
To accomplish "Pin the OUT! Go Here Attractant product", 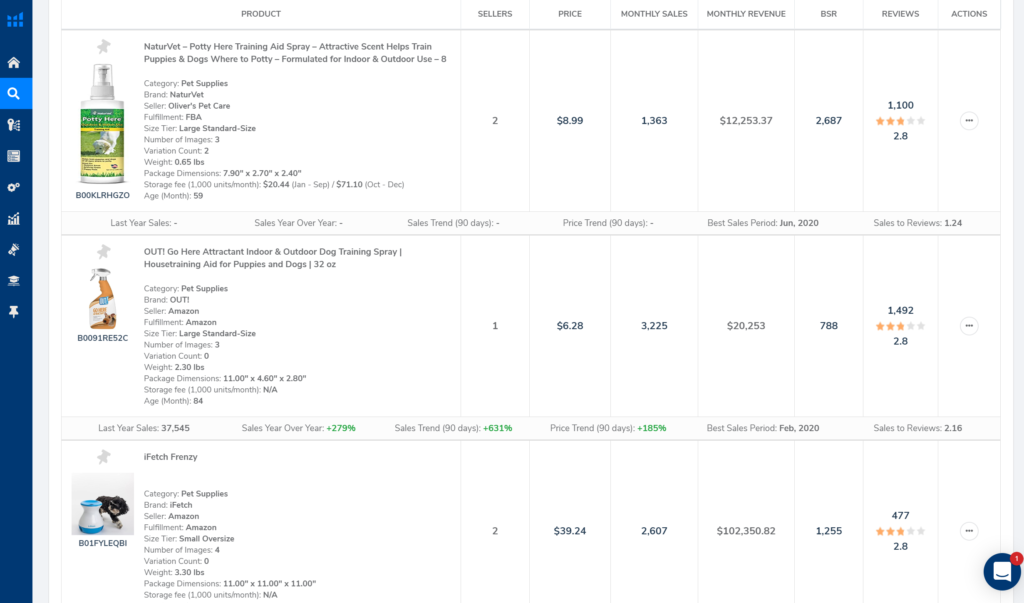I will pyautogui.click(x=104, y=252).
